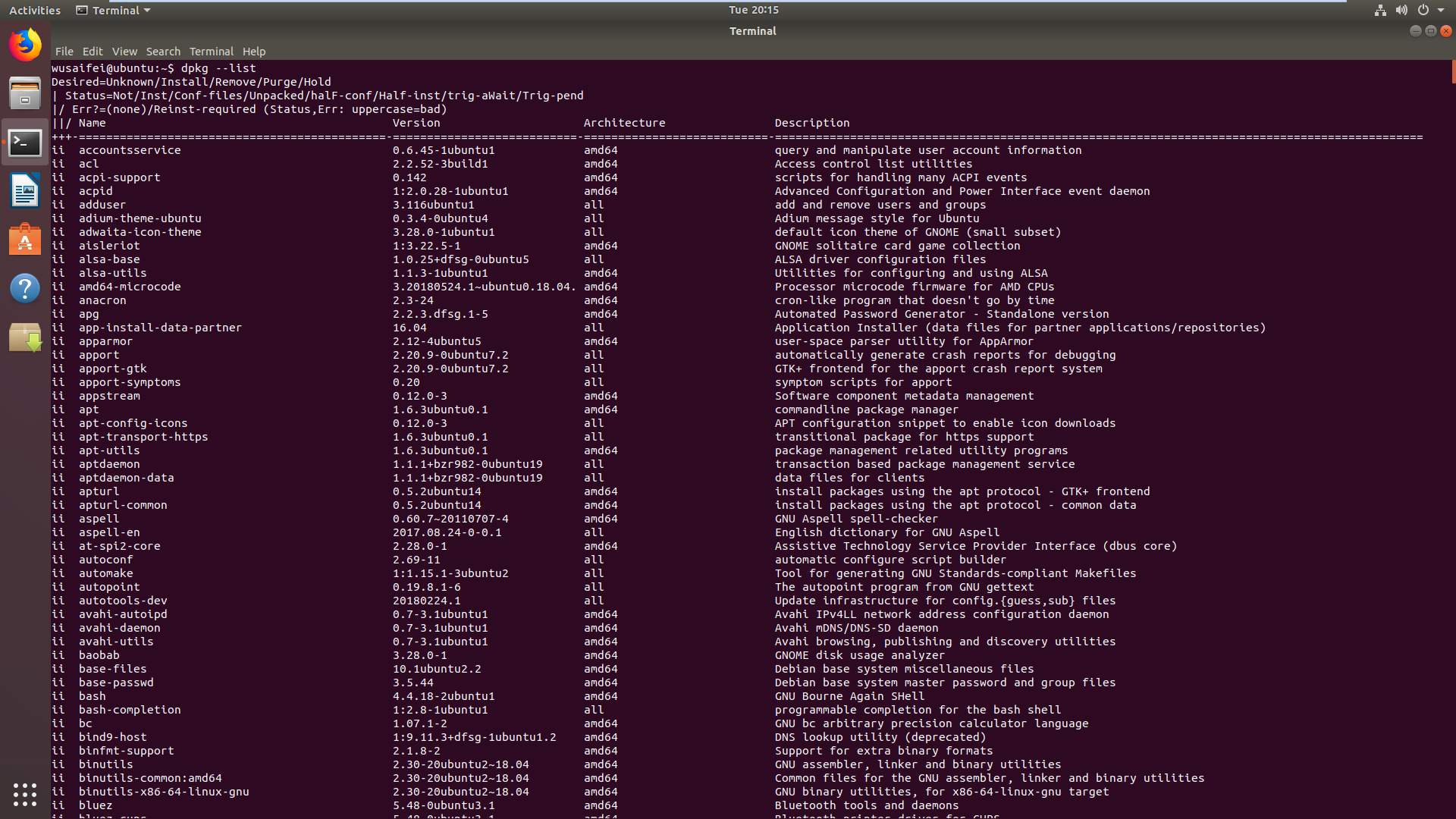Open the Files manager dock icon

coord(25,93)
